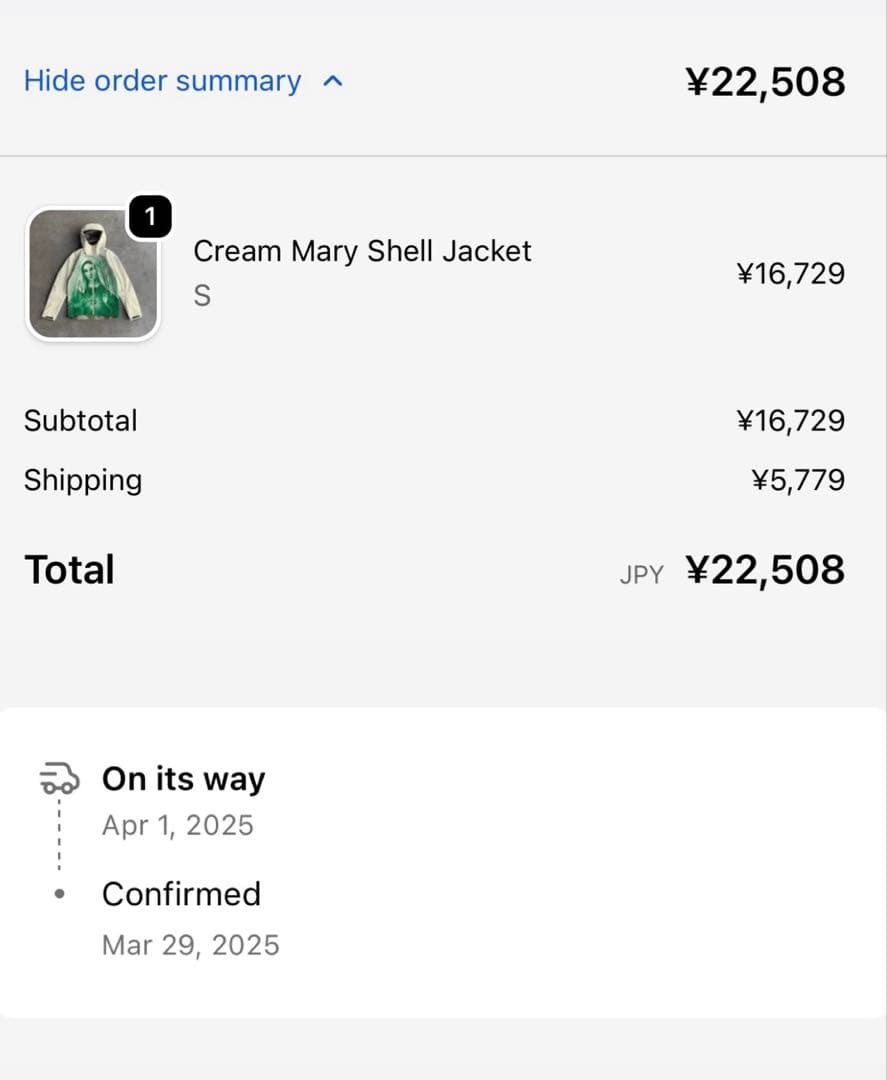Click the Apr 1, 2025 shipping date
The height and width of the screenshot is (1080, 887).
tap(178, 826)
